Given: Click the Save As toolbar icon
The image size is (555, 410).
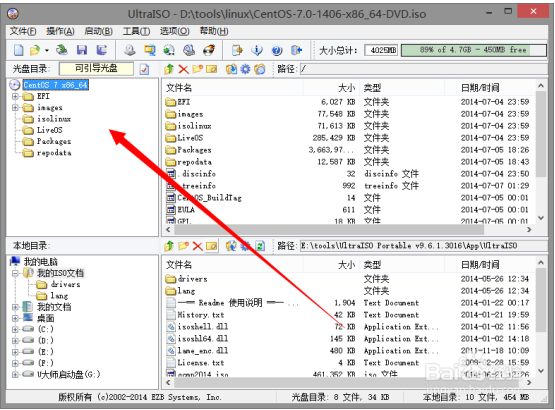Looking at the screenshot, I should point(102,50).
